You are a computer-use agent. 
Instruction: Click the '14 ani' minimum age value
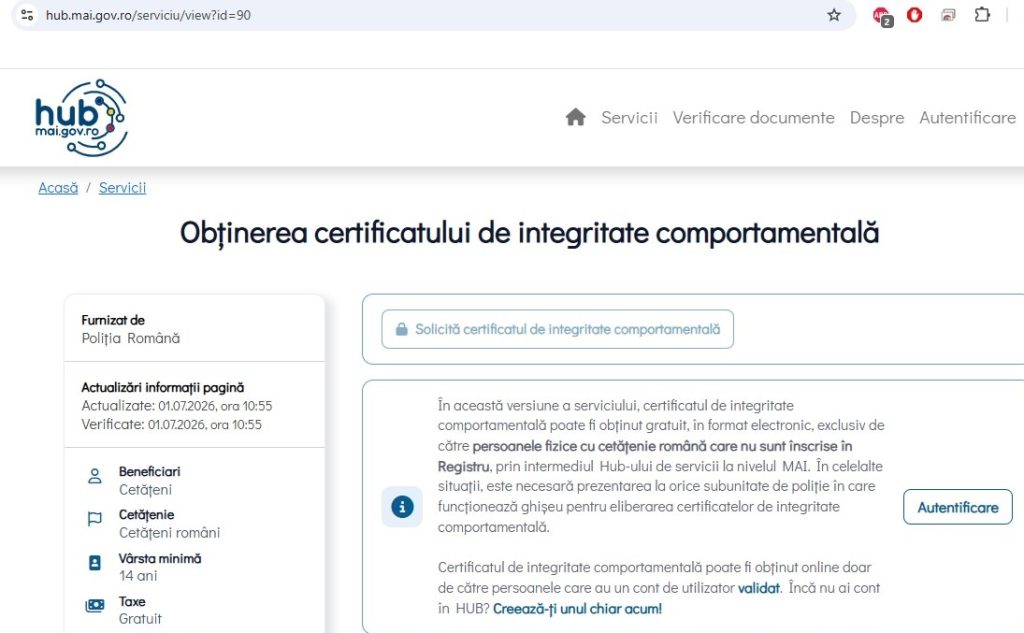tap(138, 576)
